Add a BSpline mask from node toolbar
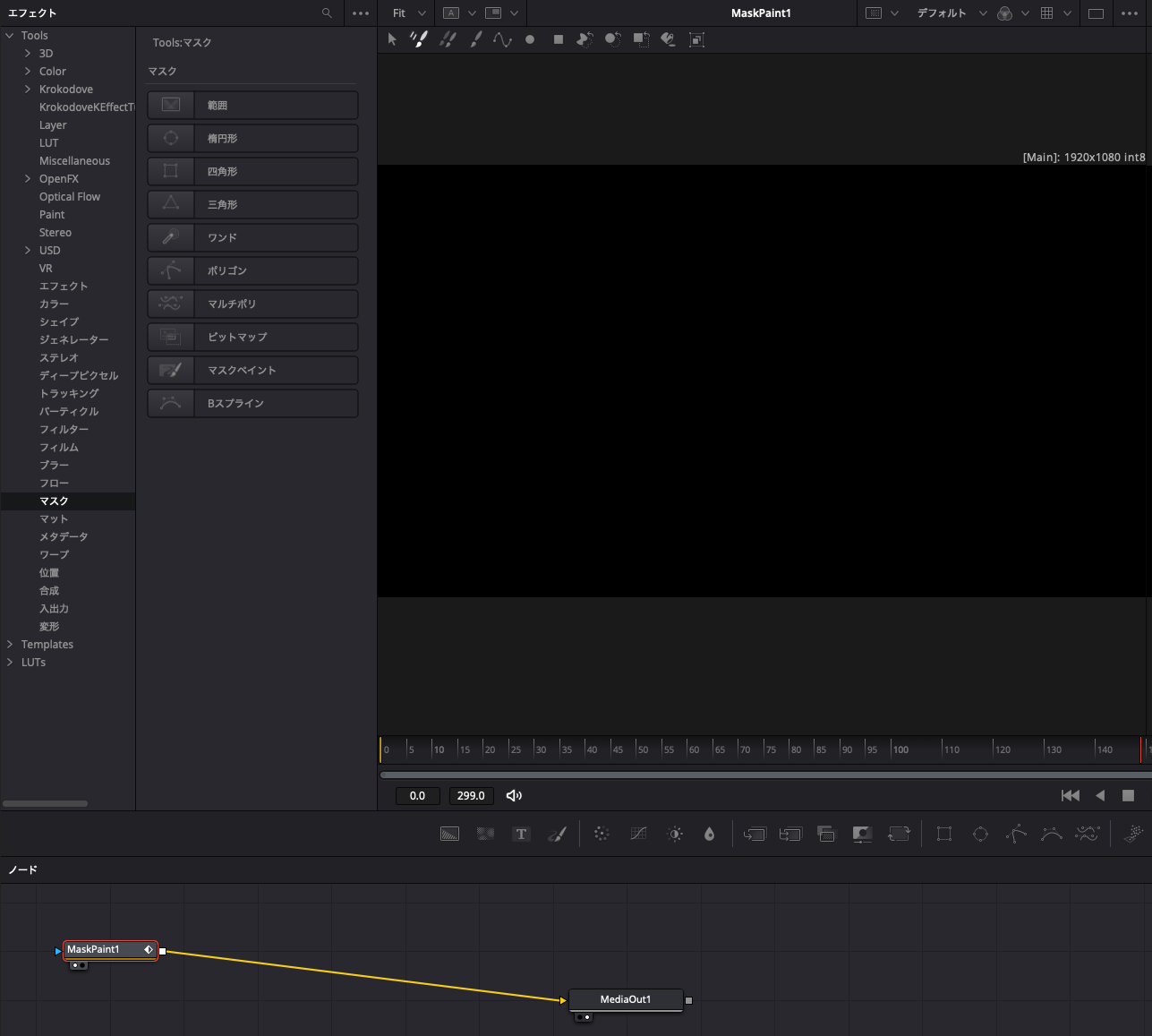Screen dimensions: 1152x1036 click(x=1052, y=834)
